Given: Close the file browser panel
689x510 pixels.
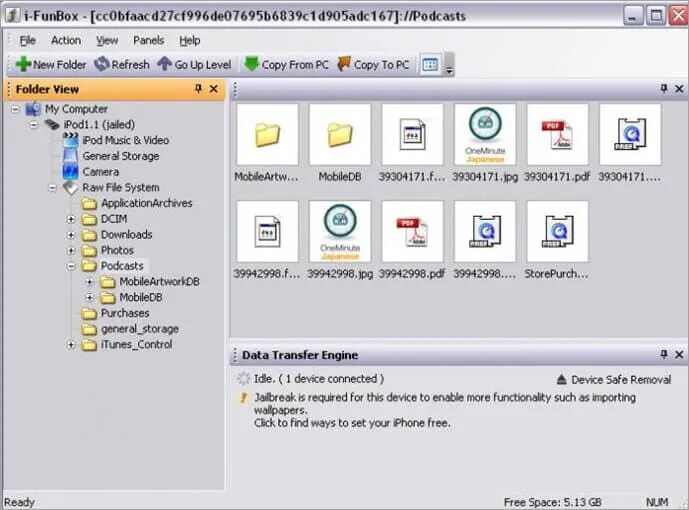Looking at the screenshot, I should 679,89.
